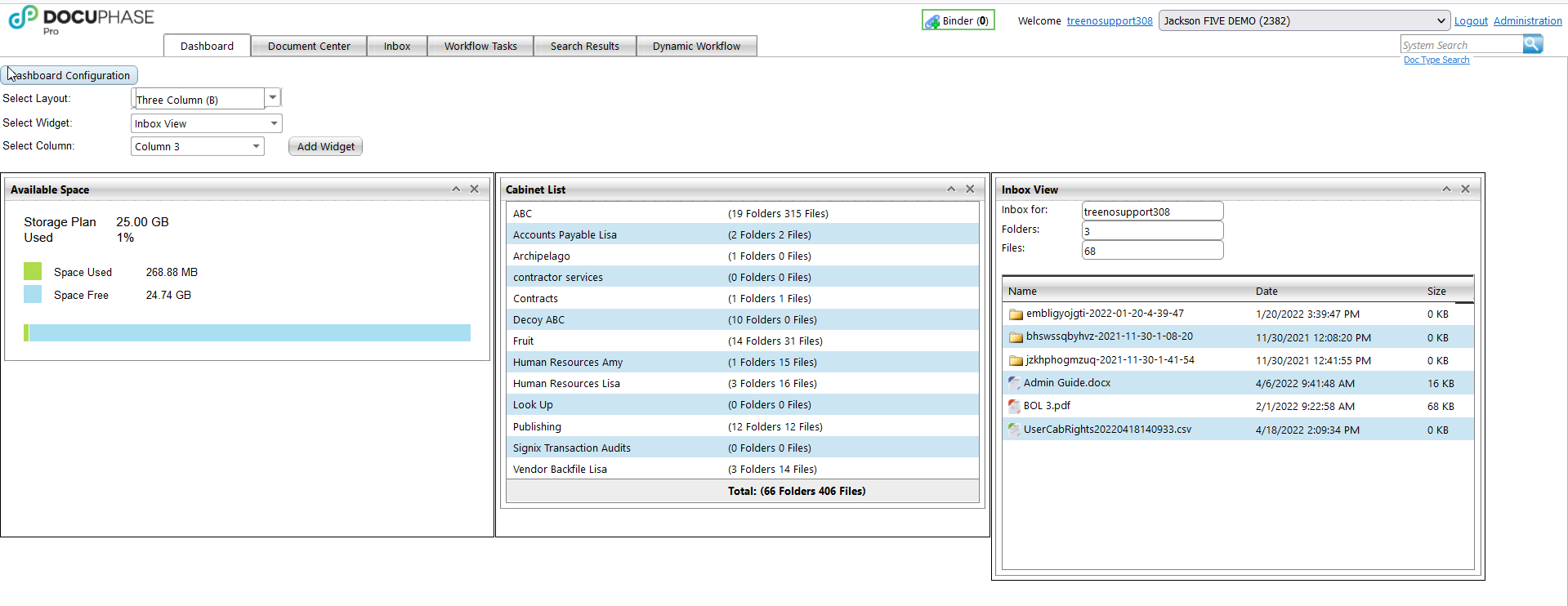Close the Cabinet List widget
This screenshot has width=1568, height=606.
coord(970,189)
